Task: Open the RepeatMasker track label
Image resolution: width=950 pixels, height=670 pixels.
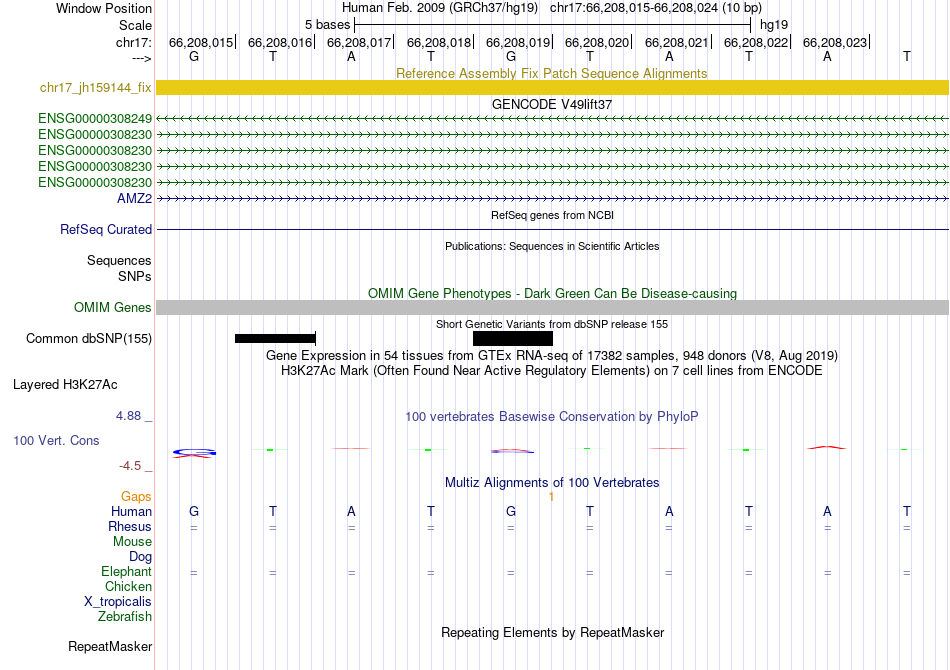Action: tap(110, 647)
